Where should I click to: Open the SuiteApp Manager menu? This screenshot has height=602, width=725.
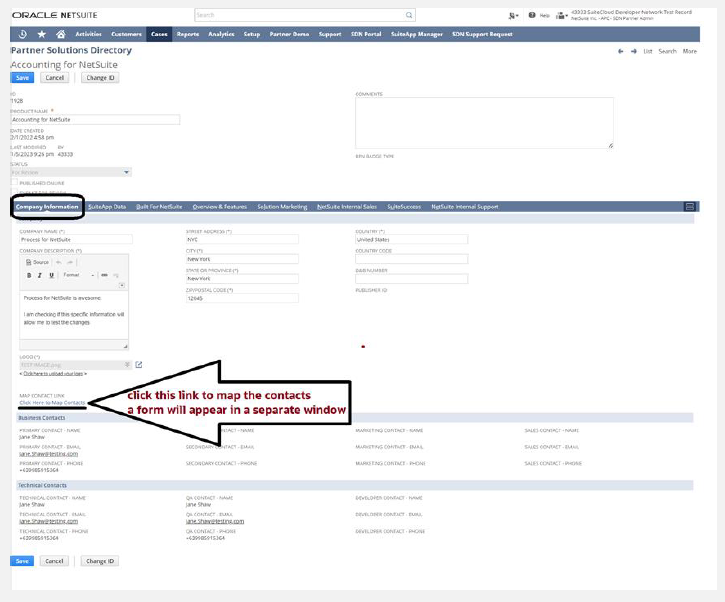click(x=417, y=34)
